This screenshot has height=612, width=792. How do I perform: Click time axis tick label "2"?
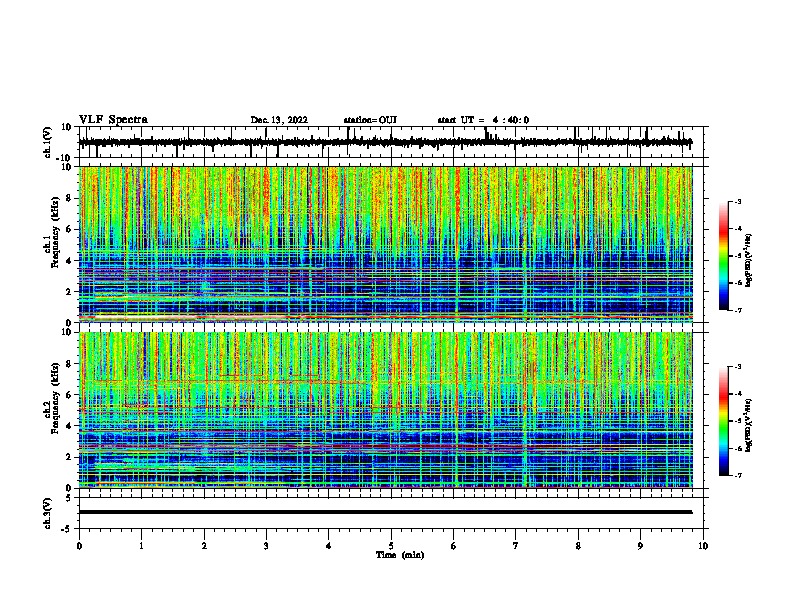pyautogui.click(x=204, y=546)
